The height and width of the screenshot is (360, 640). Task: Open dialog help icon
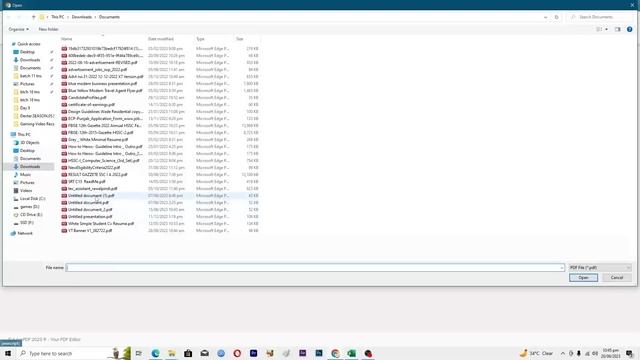pyautogui.click(x=629, y=29)
